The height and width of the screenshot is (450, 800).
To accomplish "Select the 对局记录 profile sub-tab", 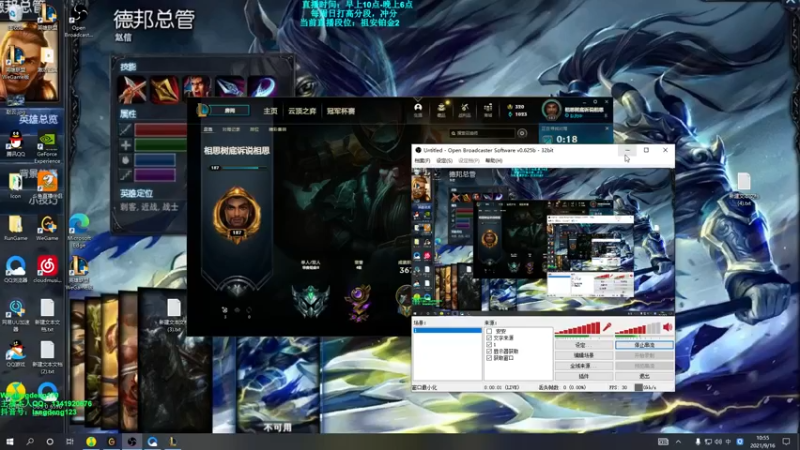I will pos(231,130).
